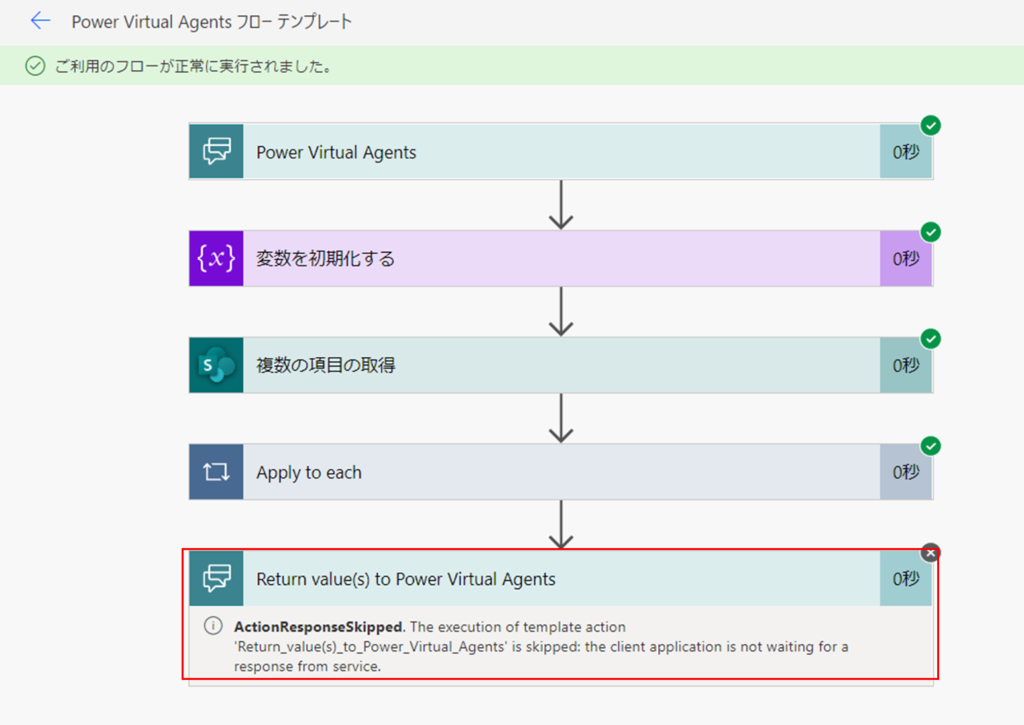Expand the 変数を初期化する step
1024x725 pixels.
click(561, 258)
